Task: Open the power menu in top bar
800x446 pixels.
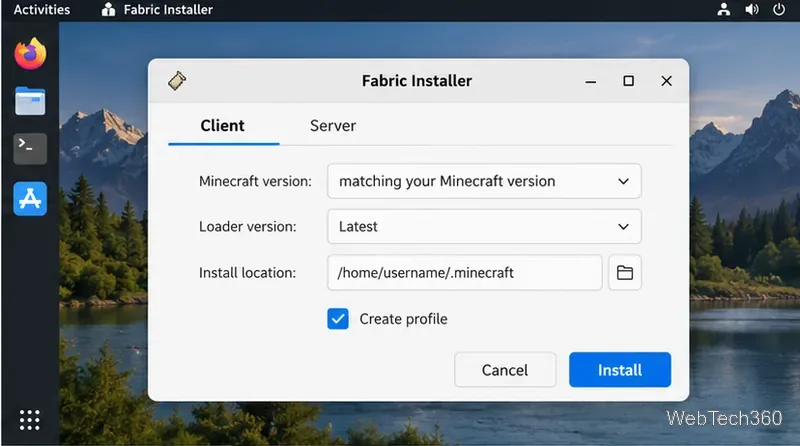Action: [x=779, y=9]
